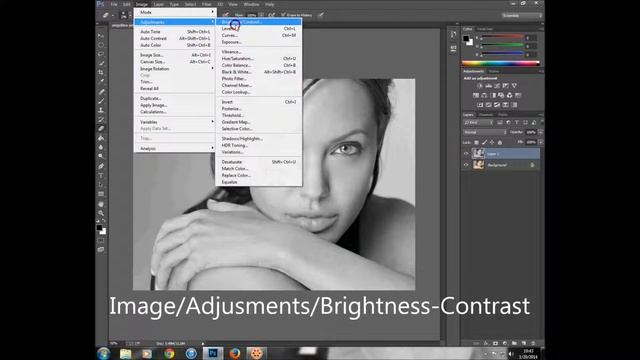Pick a color from spectrum ramp
Screen dimensions: 640x360
(x=501, y=63)
